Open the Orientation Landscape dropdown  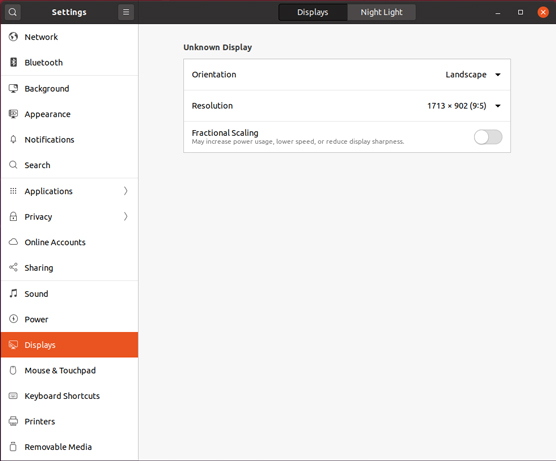[473, 75]
